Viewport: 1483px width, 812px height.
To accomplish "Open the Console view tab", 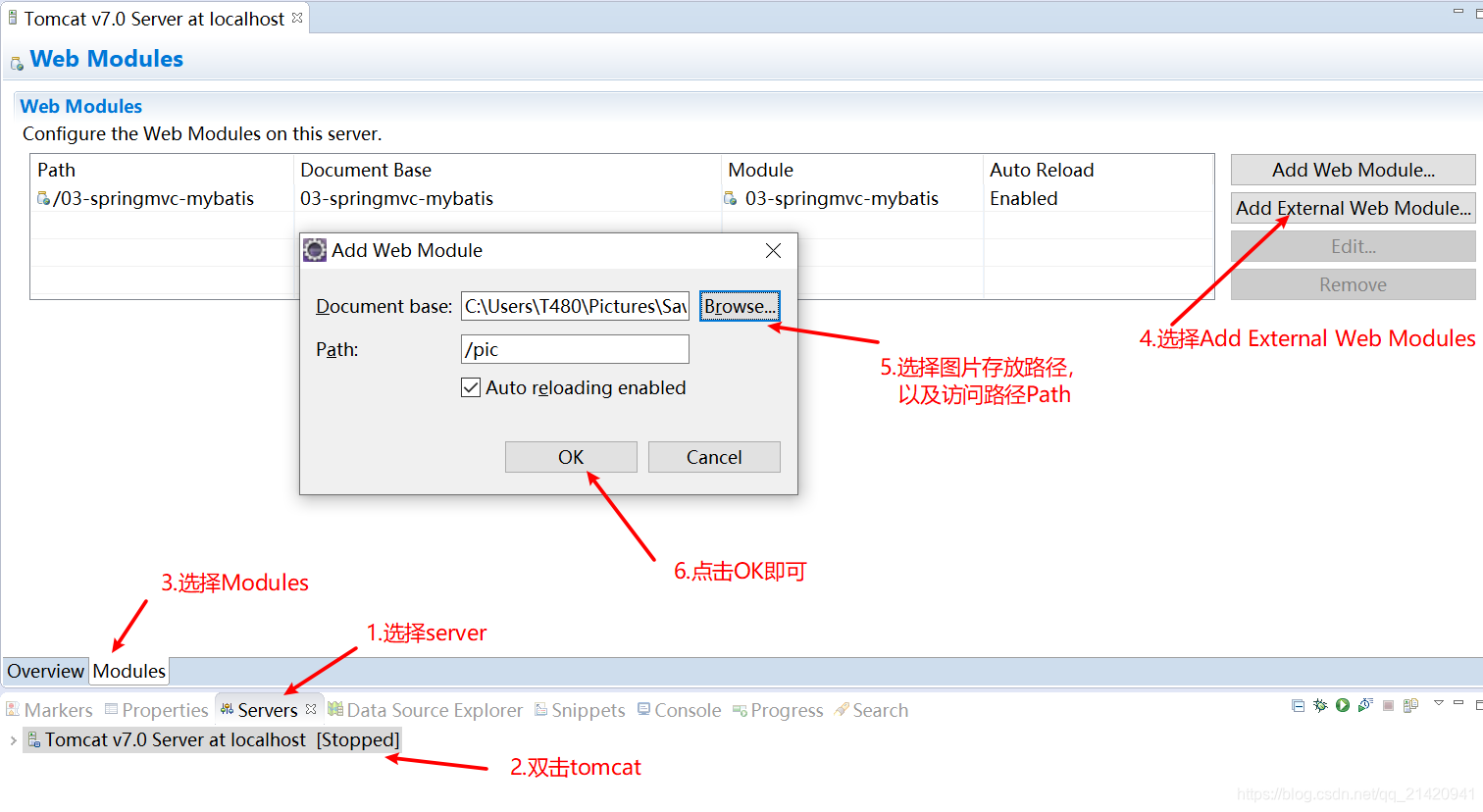I will (680, 710).
